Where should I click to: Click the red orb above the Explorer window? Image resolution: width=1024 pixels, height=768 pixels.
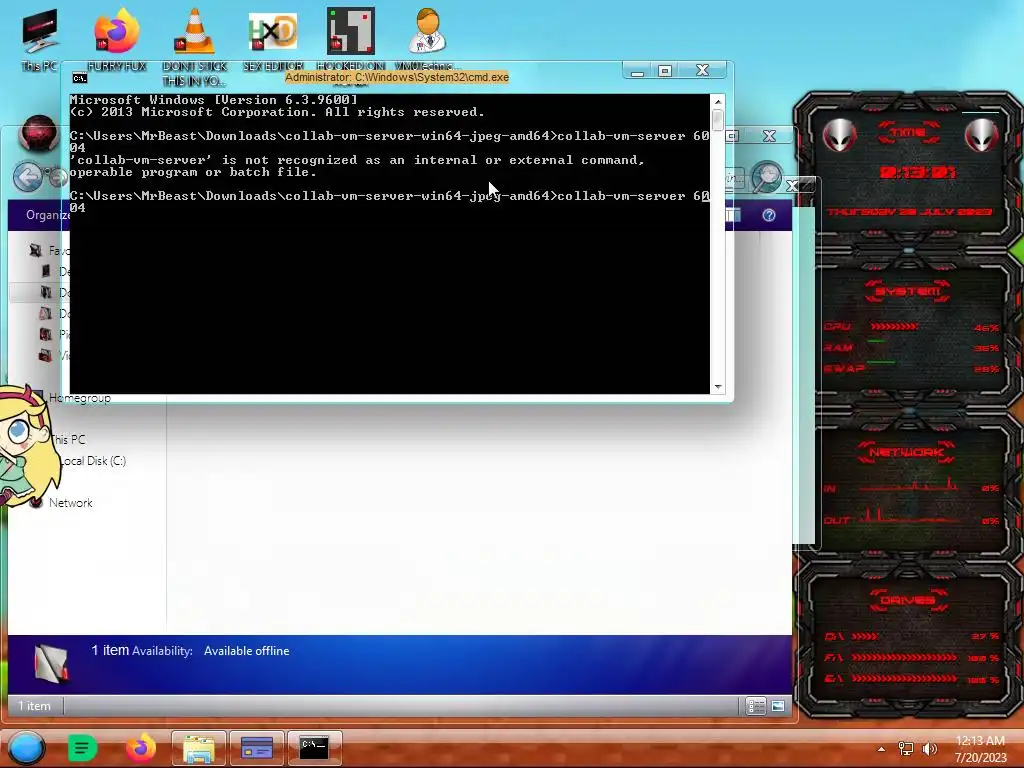(39, 133)
